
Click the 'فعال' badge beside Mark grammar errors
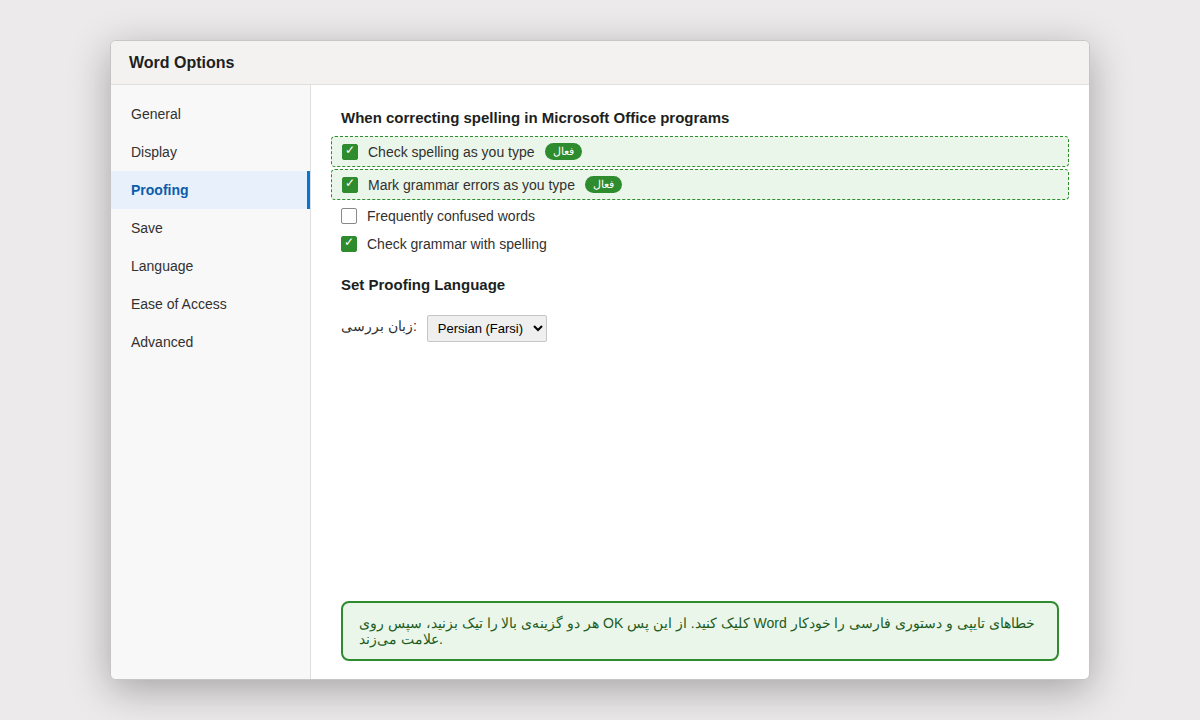603,185
